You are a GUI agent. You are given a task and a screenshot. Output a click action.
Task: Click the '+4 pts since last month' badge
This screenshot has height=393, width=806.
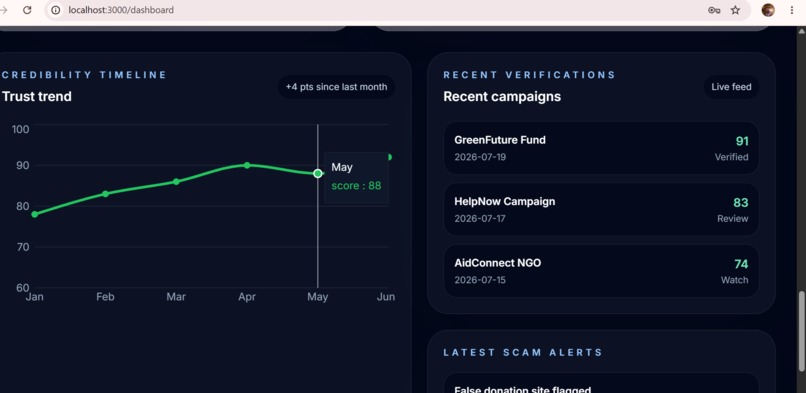pyautogui.click(x=337, y=87)
